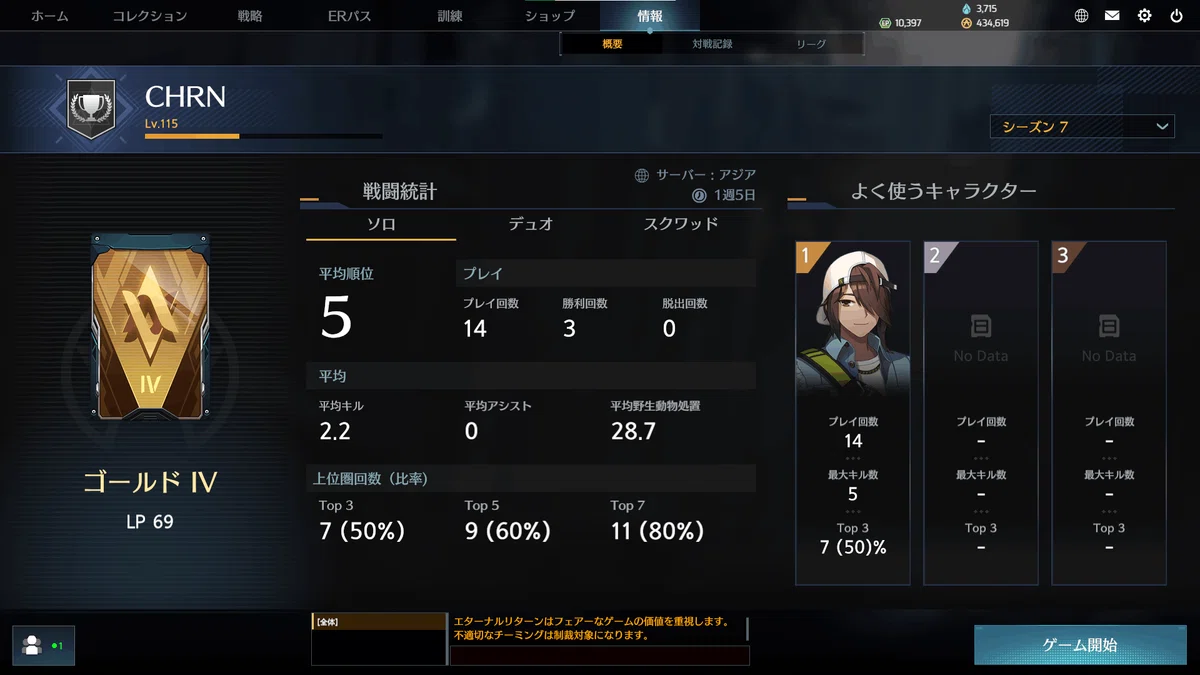
Task: Click the chat message input field
Action: [600, 656]
